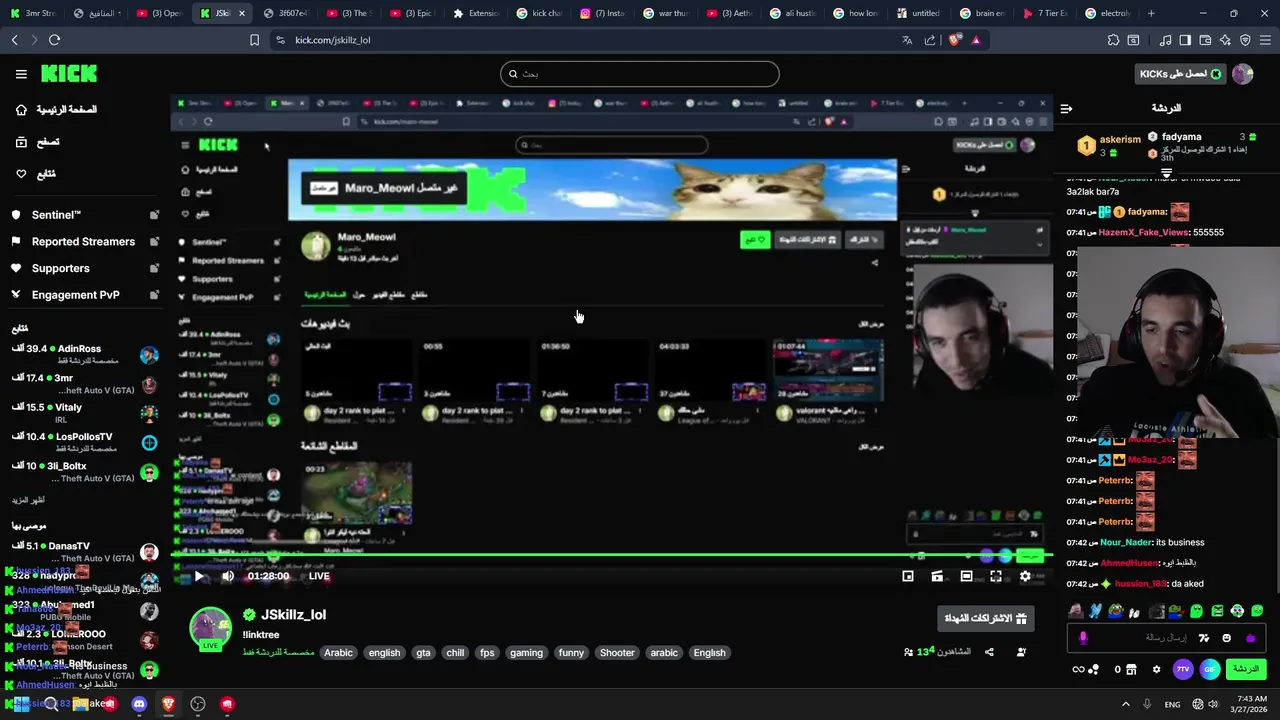This screenshot has width=1280, height=720.
Task: Reload the page with browser refresh
Action: tap(54, 40)
